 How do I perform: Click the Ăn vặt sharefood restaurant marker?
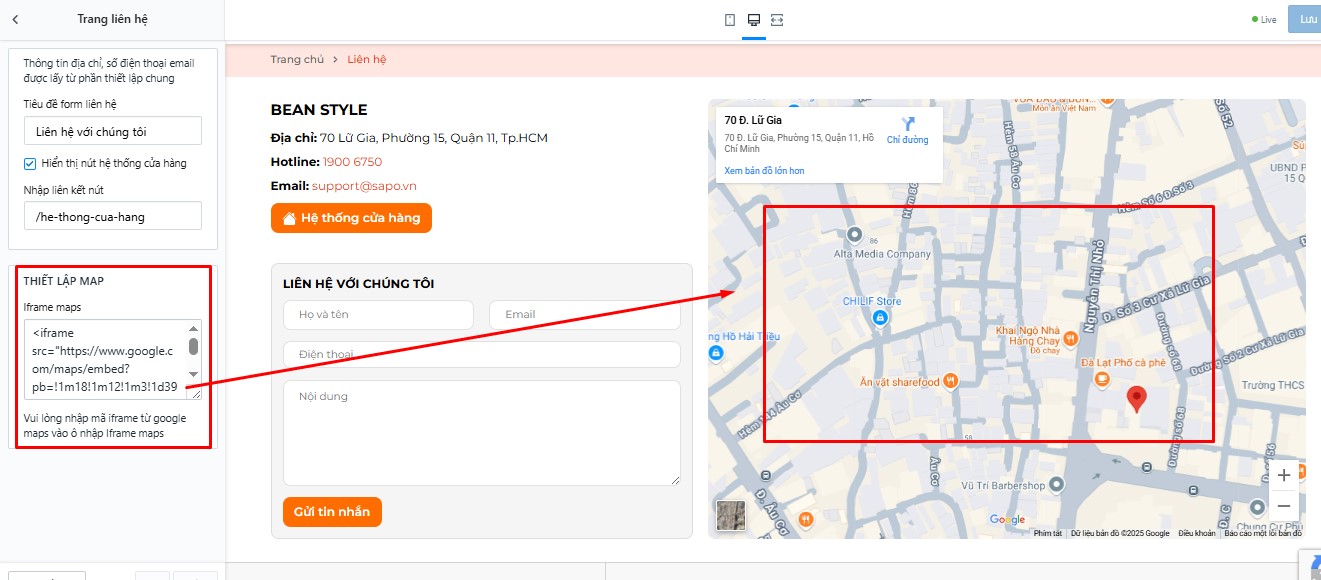(950, 381)
